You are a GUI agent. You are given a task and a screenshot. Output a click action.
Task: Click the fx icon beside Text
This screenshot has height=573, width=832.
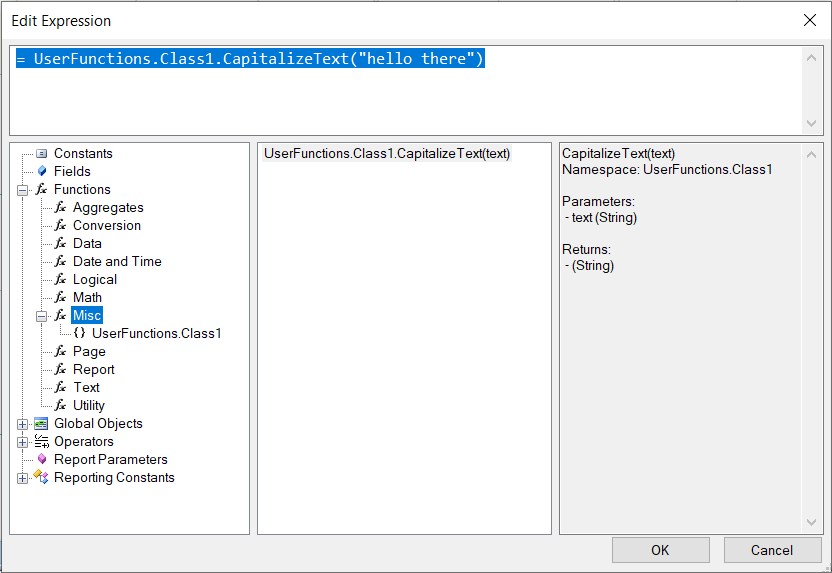click(60, 387)
